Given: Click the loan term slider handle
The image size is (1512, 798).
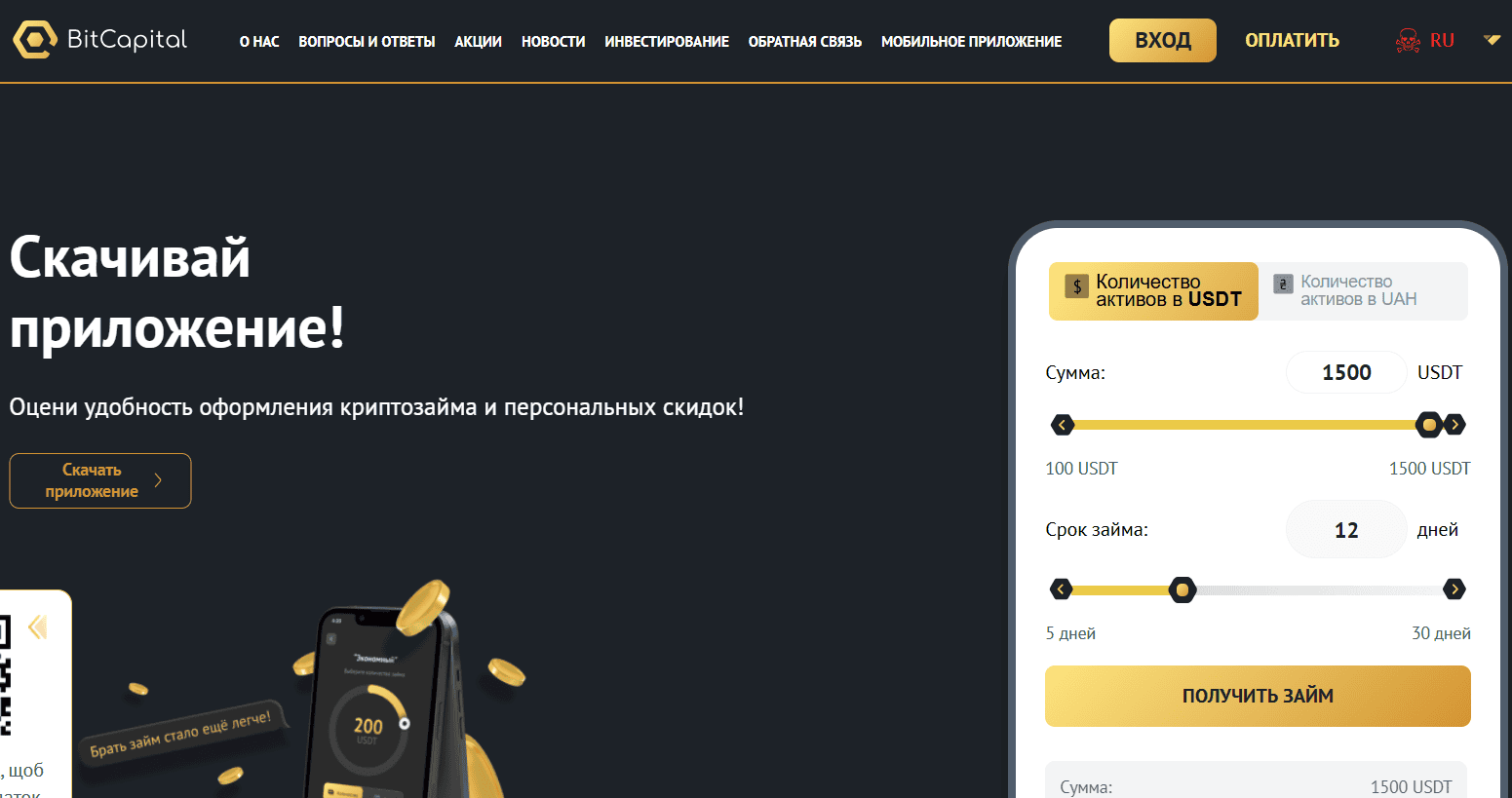Looking at the screenshot, I should [x=1182, y=589].
